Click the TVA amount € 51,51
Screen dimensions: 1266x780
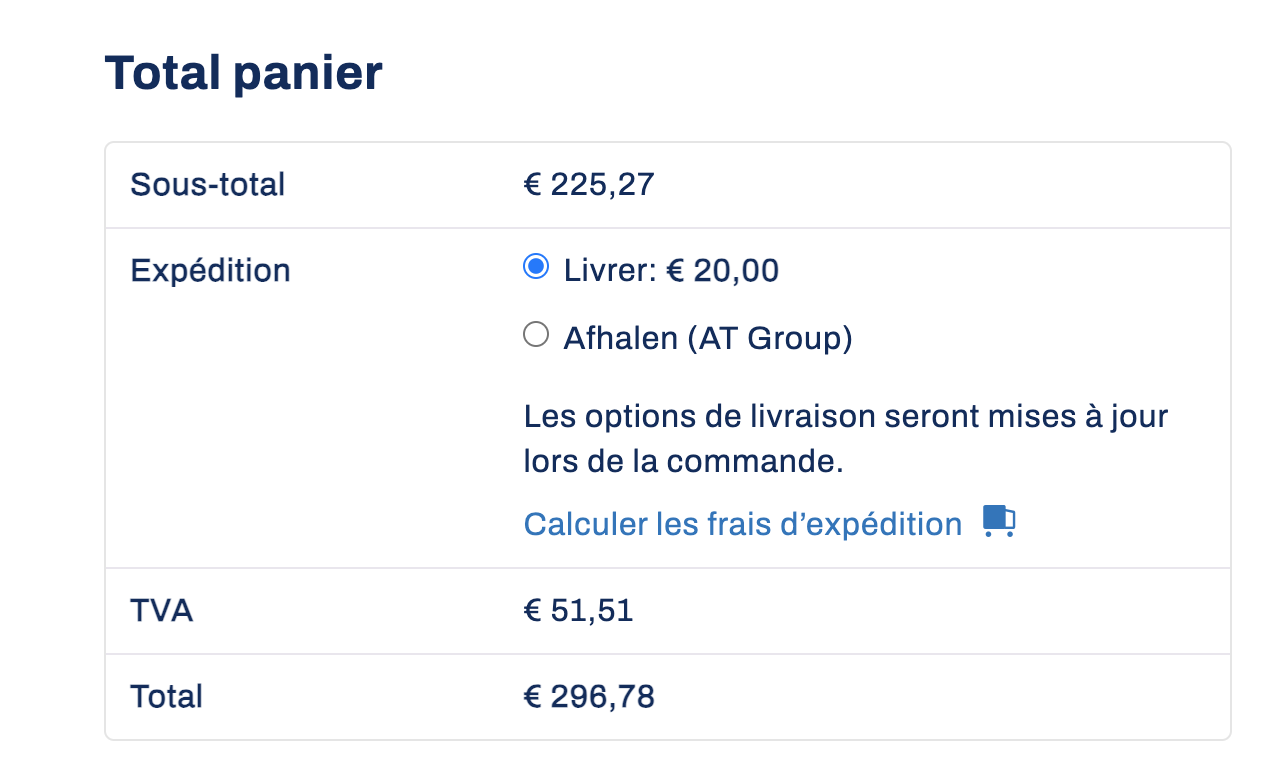(579, 611)
